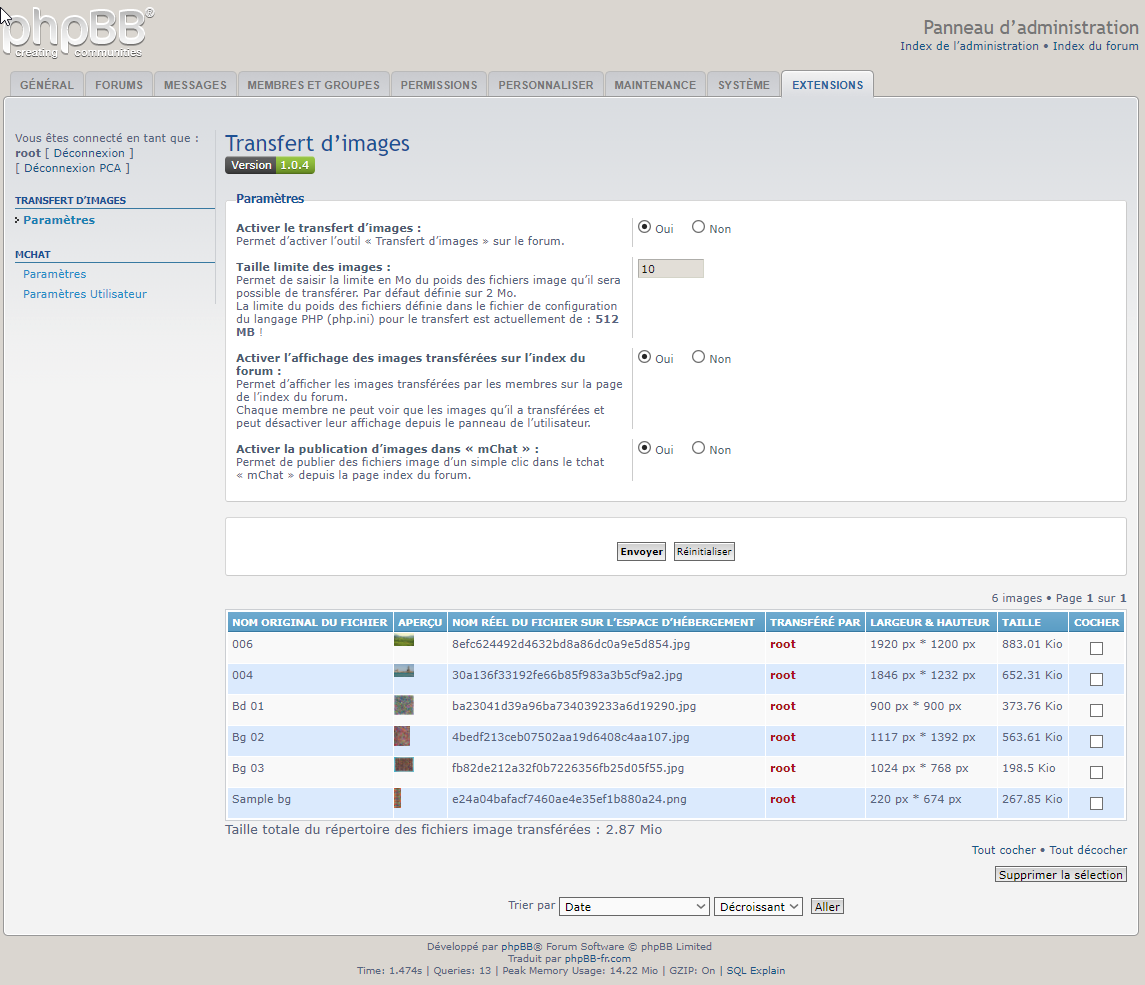Switch to the Maintenance tab

coord(655,85)
